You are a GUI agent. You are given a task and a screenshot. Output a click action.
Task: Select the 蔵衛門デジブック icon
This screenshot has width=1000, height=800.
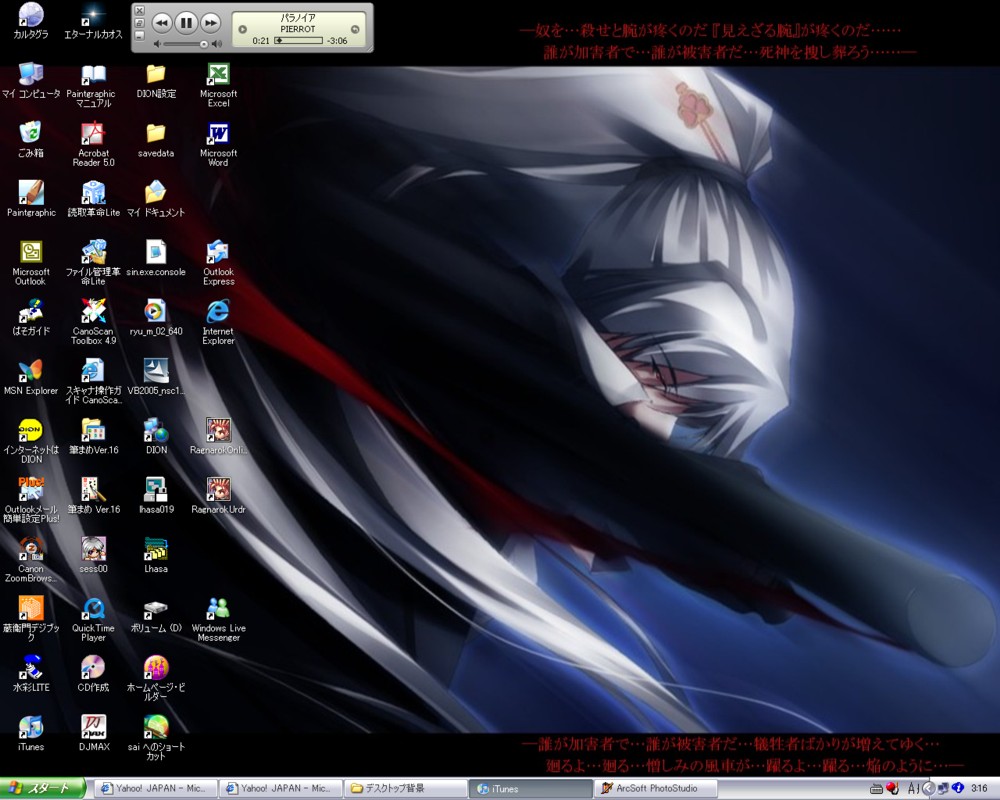31,619
